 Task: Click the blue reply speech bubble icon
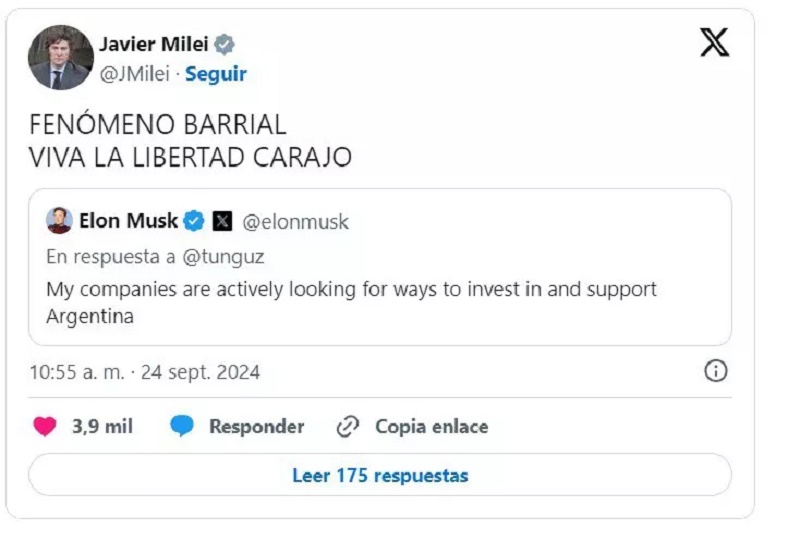181,427
